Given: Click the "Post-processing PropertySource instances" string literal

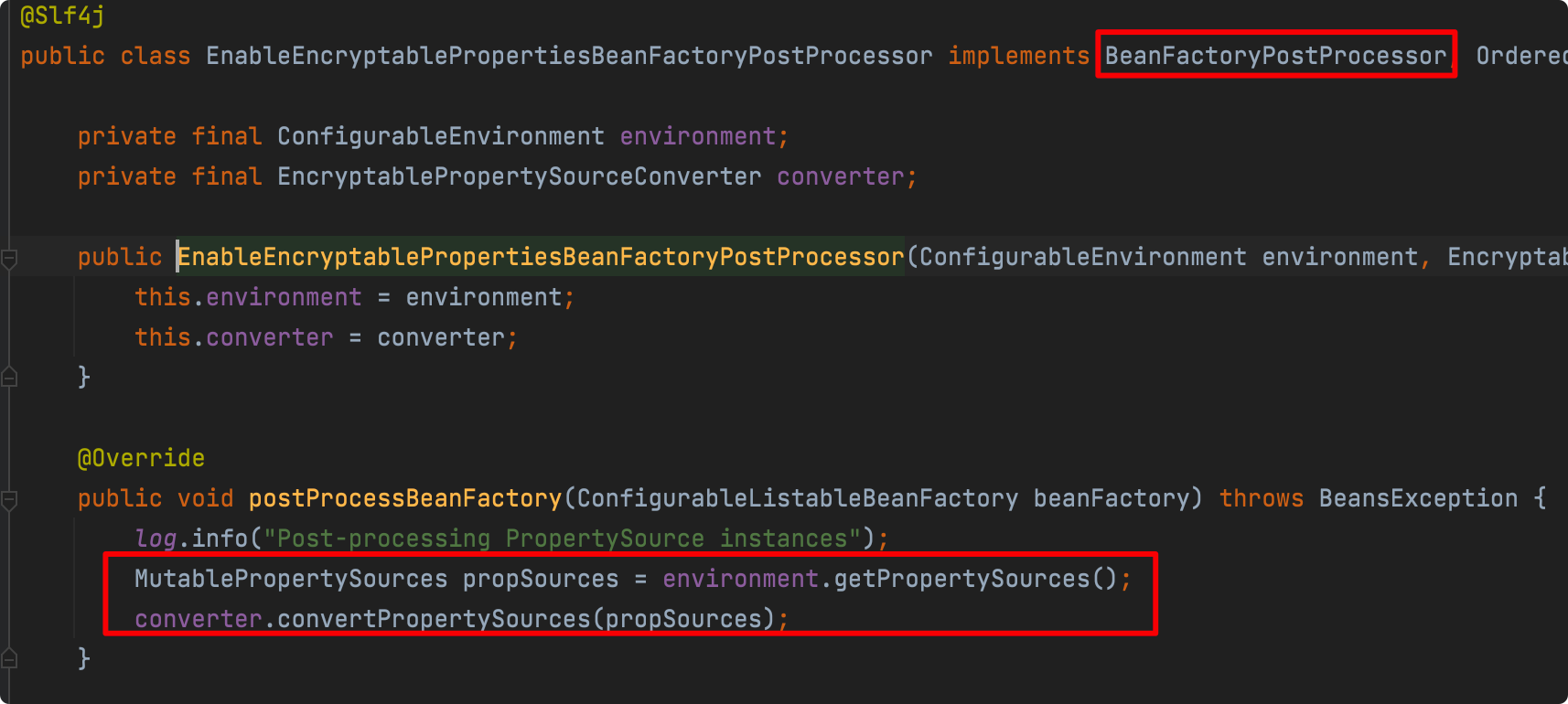Looking at the screenshot, I should [x=563, y=539].
